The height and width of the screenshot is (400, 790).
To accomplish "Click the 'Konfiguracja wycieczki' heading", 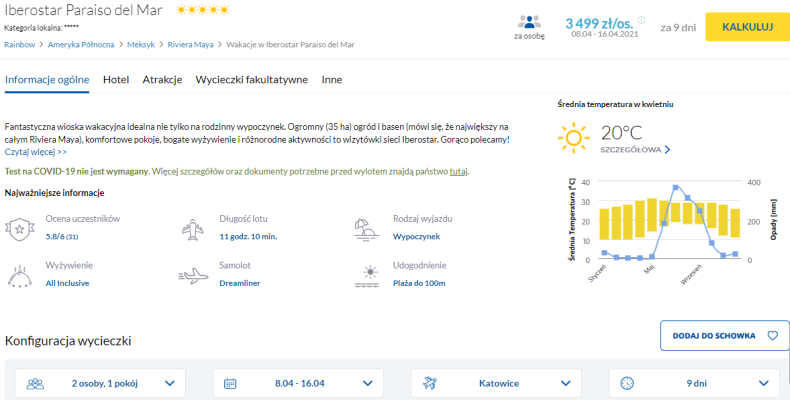I will pyautogui.click(x=68, y=341).
